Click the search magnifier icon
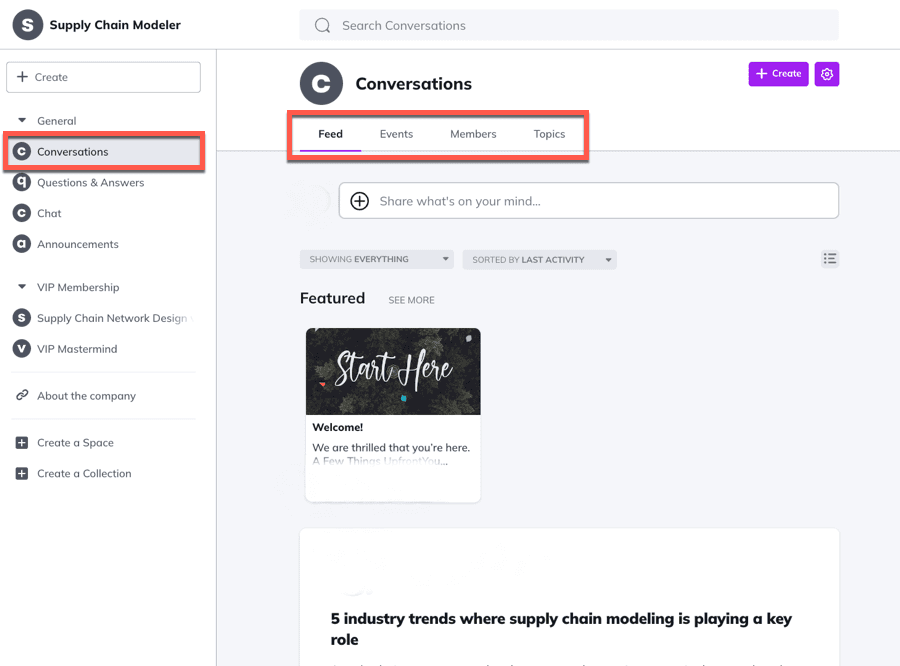This screenshot has height=666, width=900. [322, 26]
